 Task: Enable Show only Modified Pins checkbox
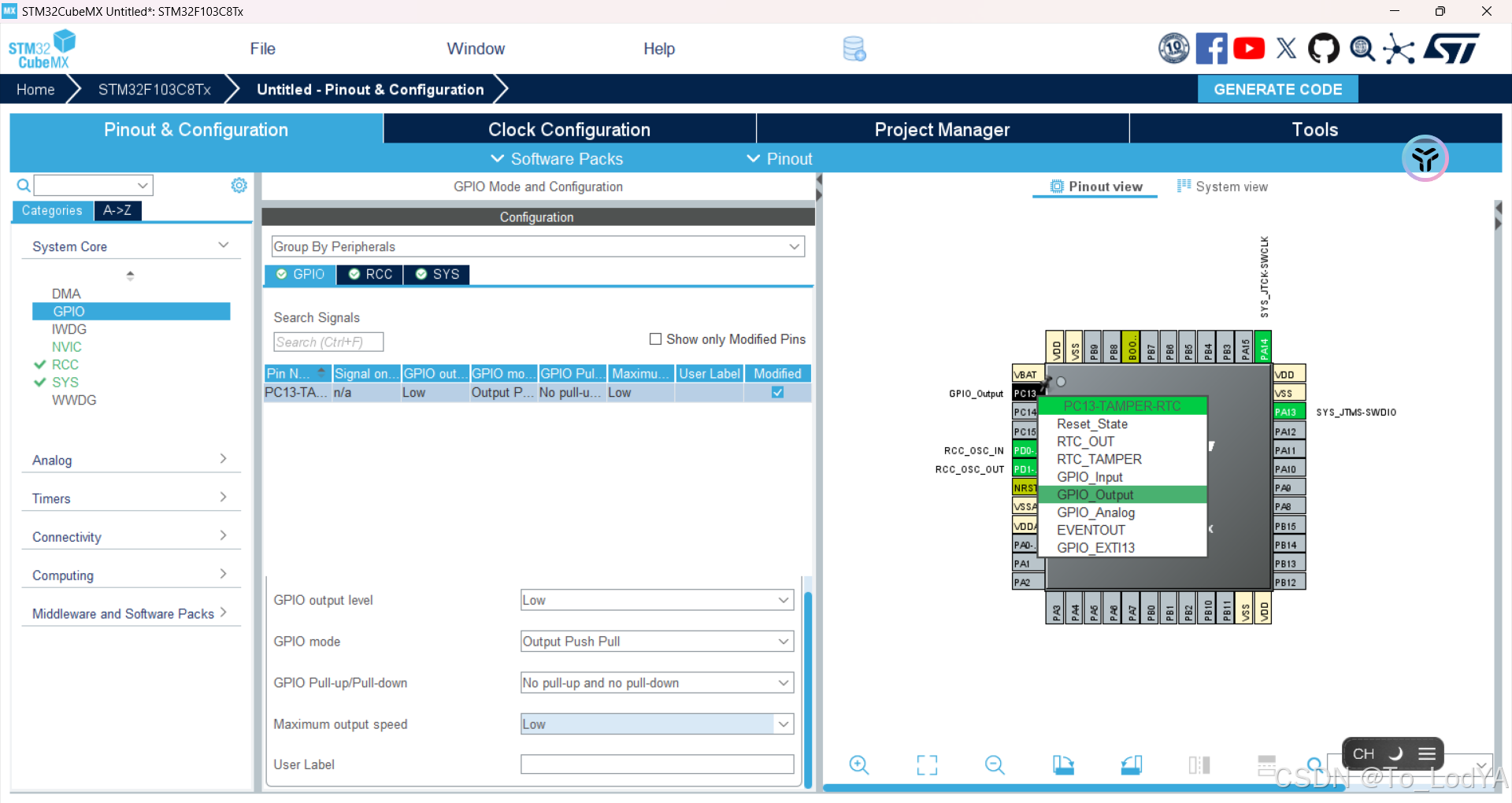tap(655, 339)
